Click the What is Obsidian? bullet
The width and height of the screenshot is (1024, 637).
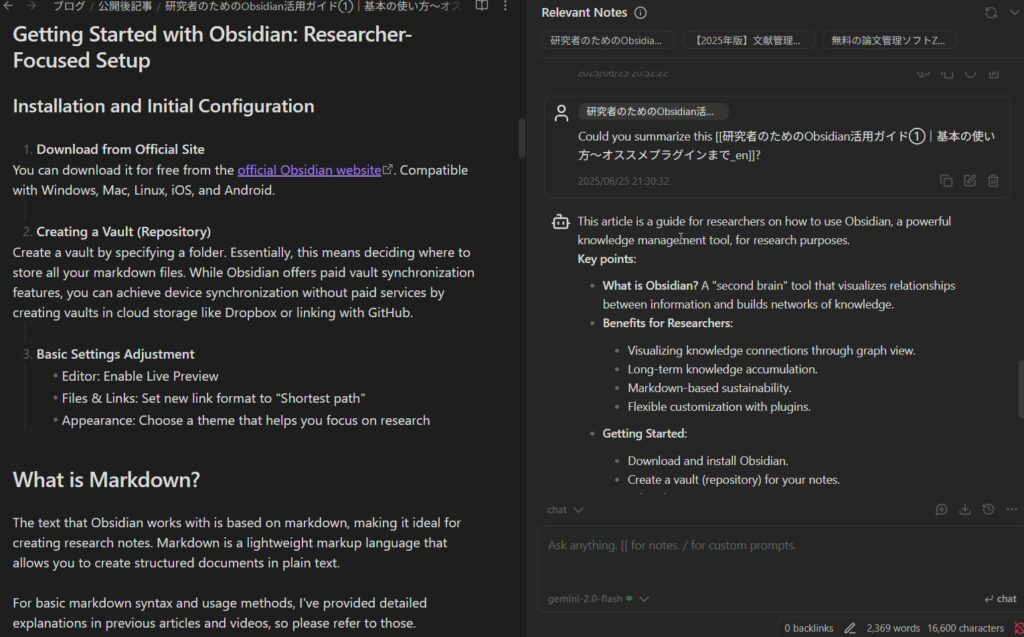(778, 295)
